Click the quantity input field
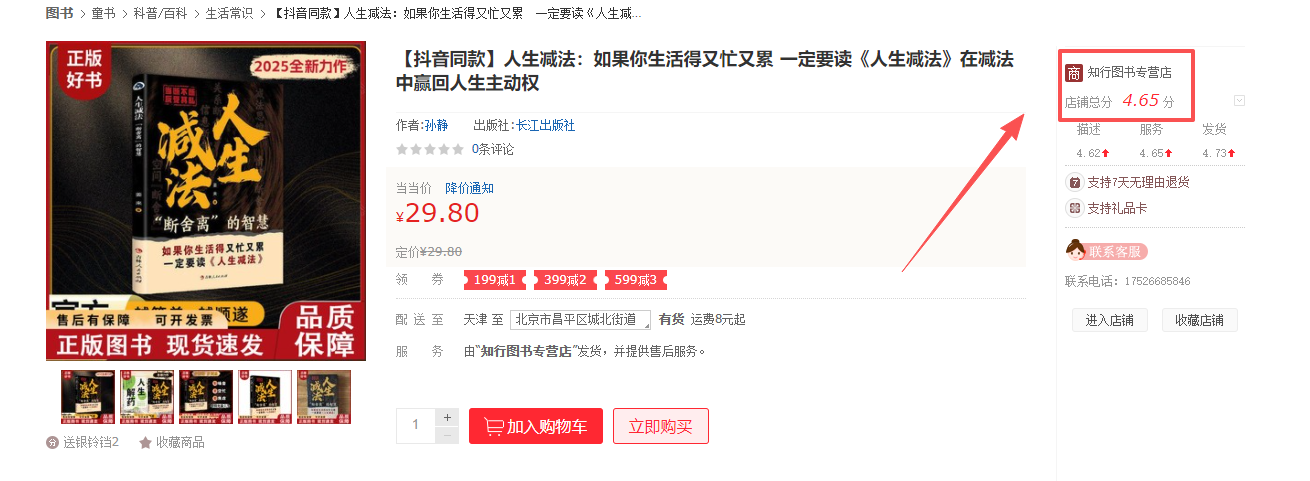The image size is (1310, 481). pos(416,426)
